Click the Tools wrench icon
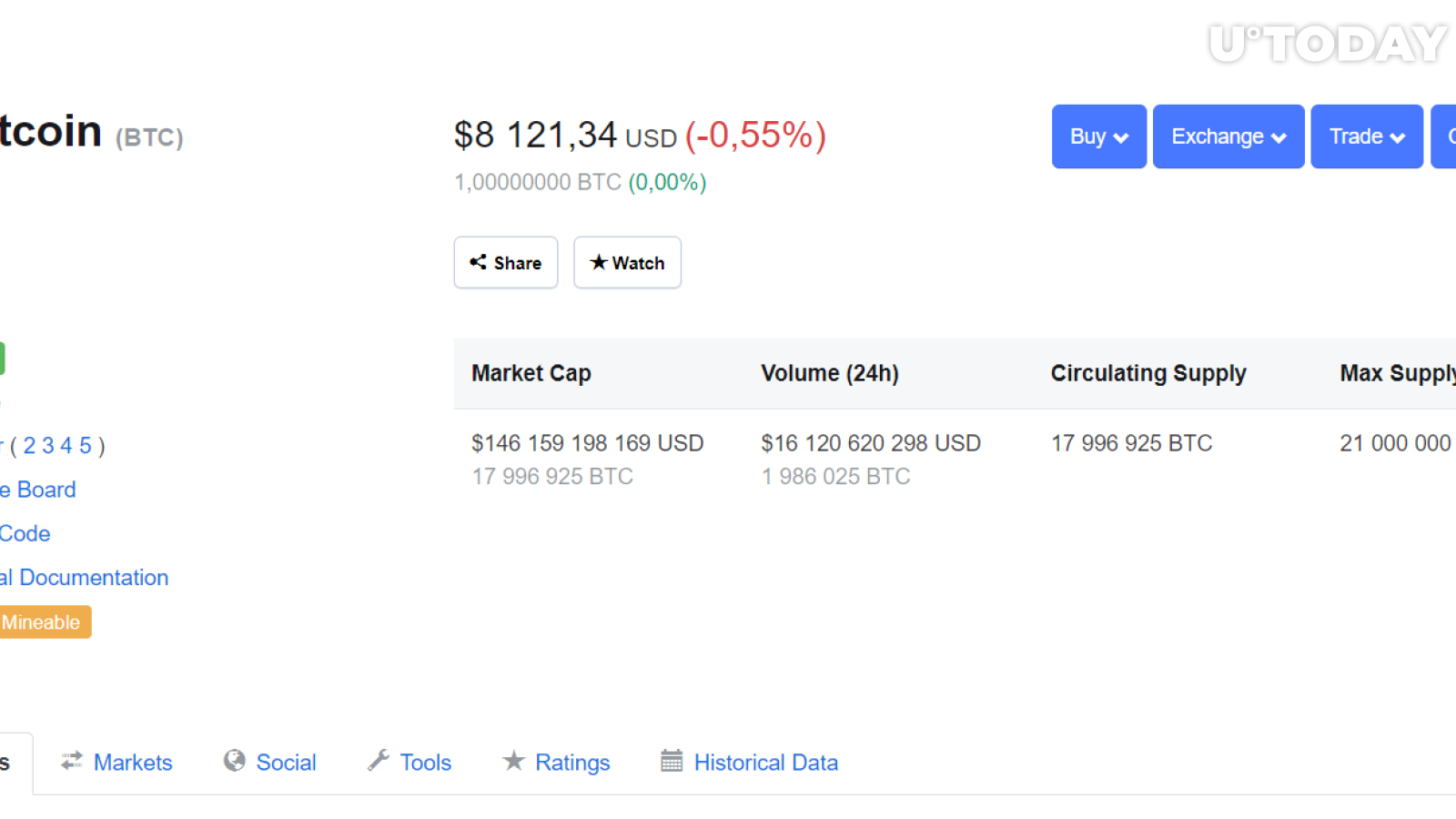This screenshot has height=819, width=1456. [379, 761]
